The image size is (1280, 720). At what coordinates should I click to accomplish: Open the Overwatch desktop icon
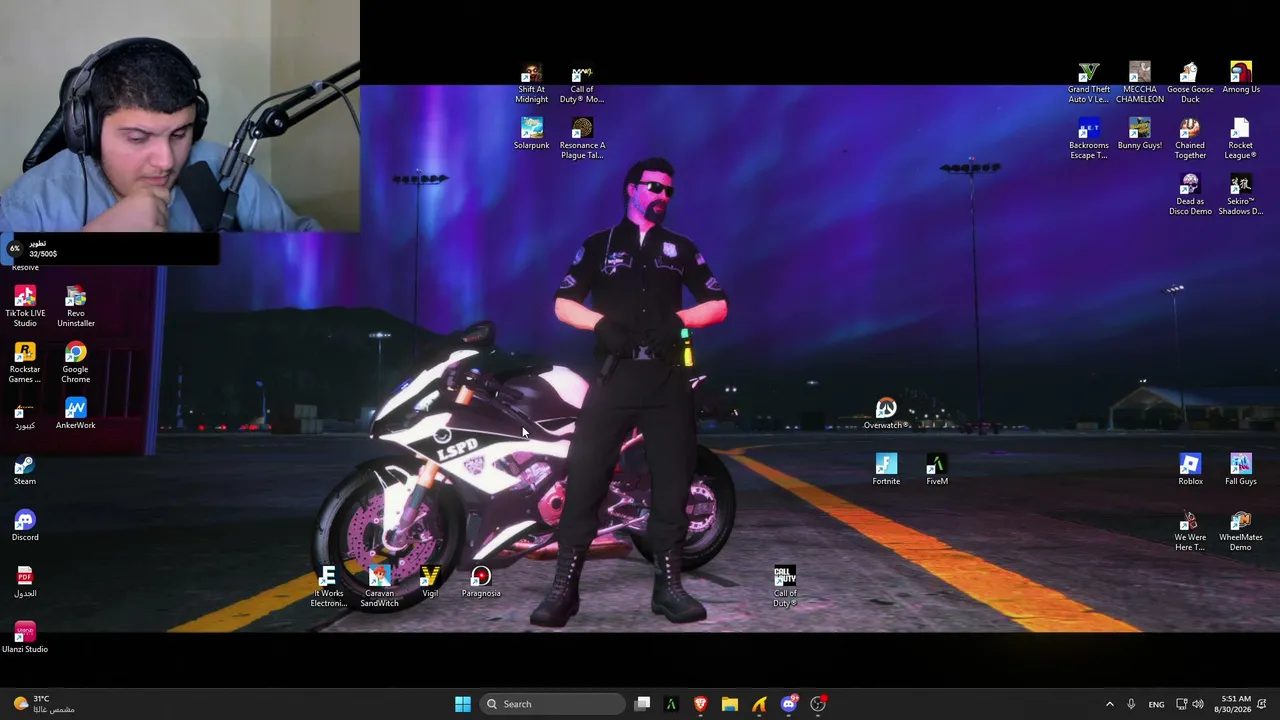coord(886,415)
